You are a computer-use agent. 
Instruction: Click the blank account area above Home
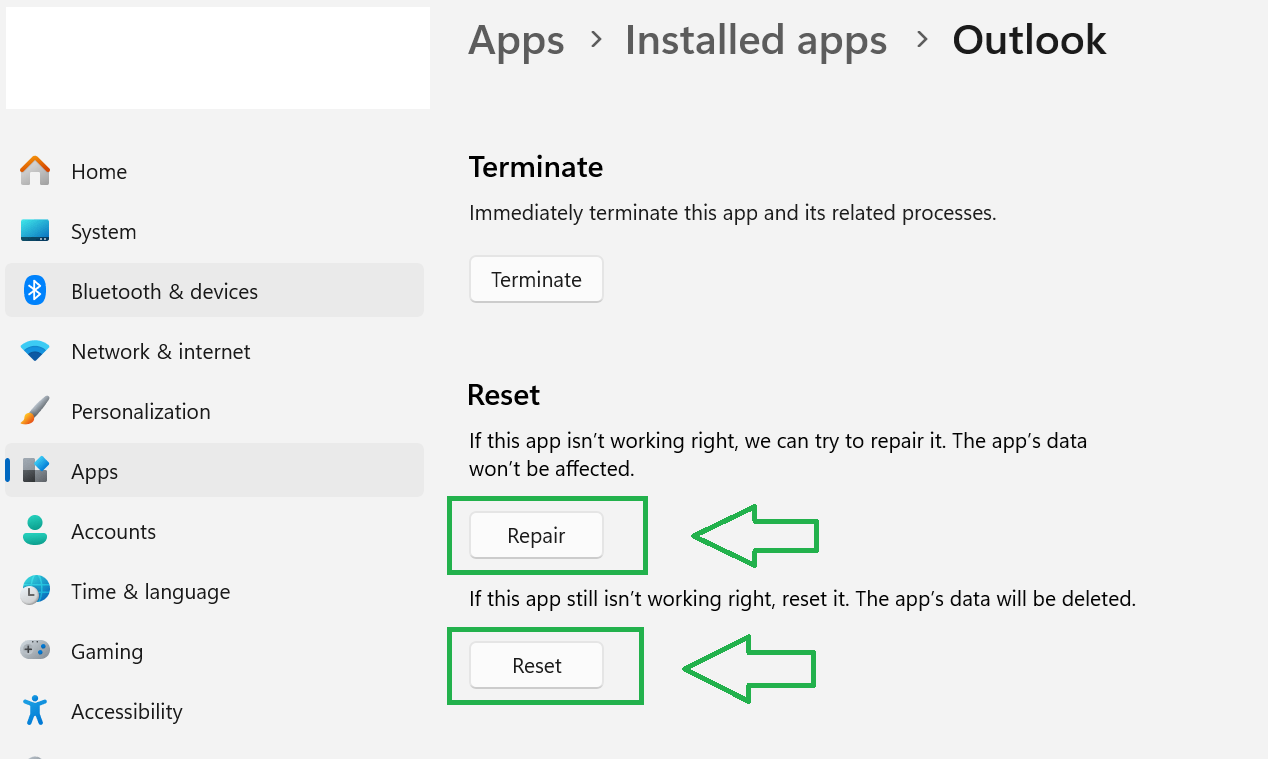(218, 57)
